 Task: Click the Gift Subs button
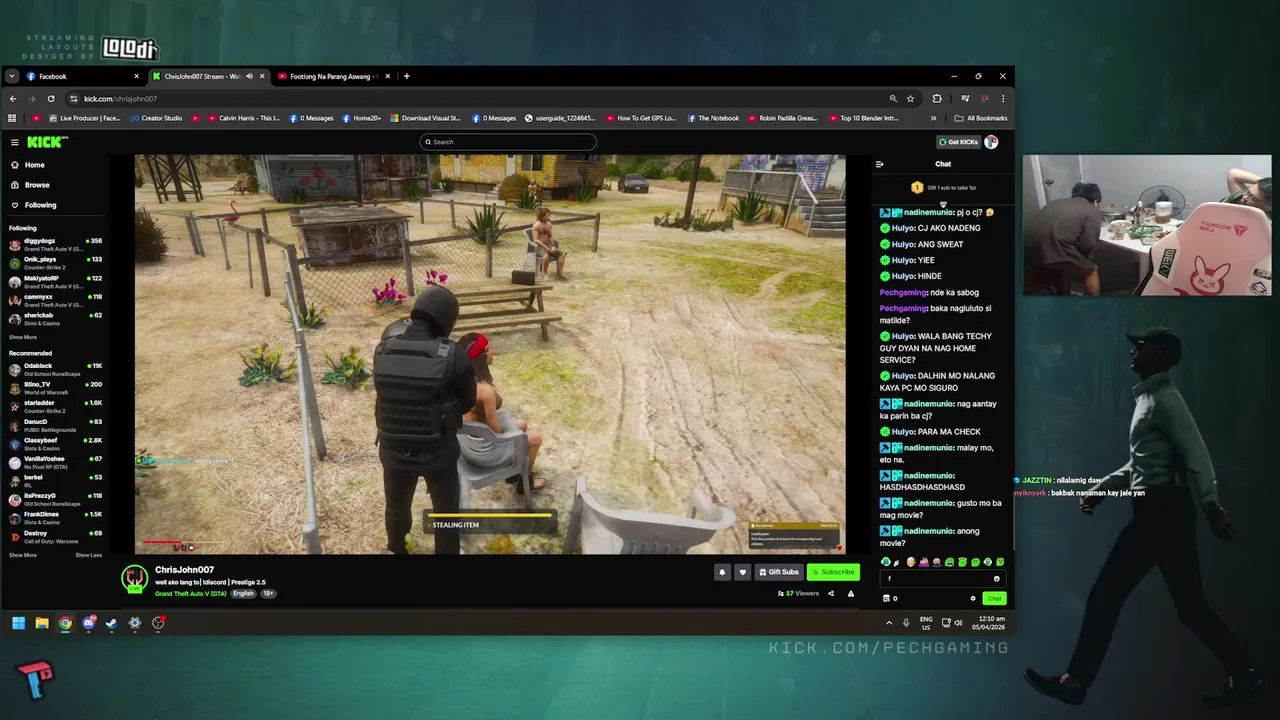779,572
